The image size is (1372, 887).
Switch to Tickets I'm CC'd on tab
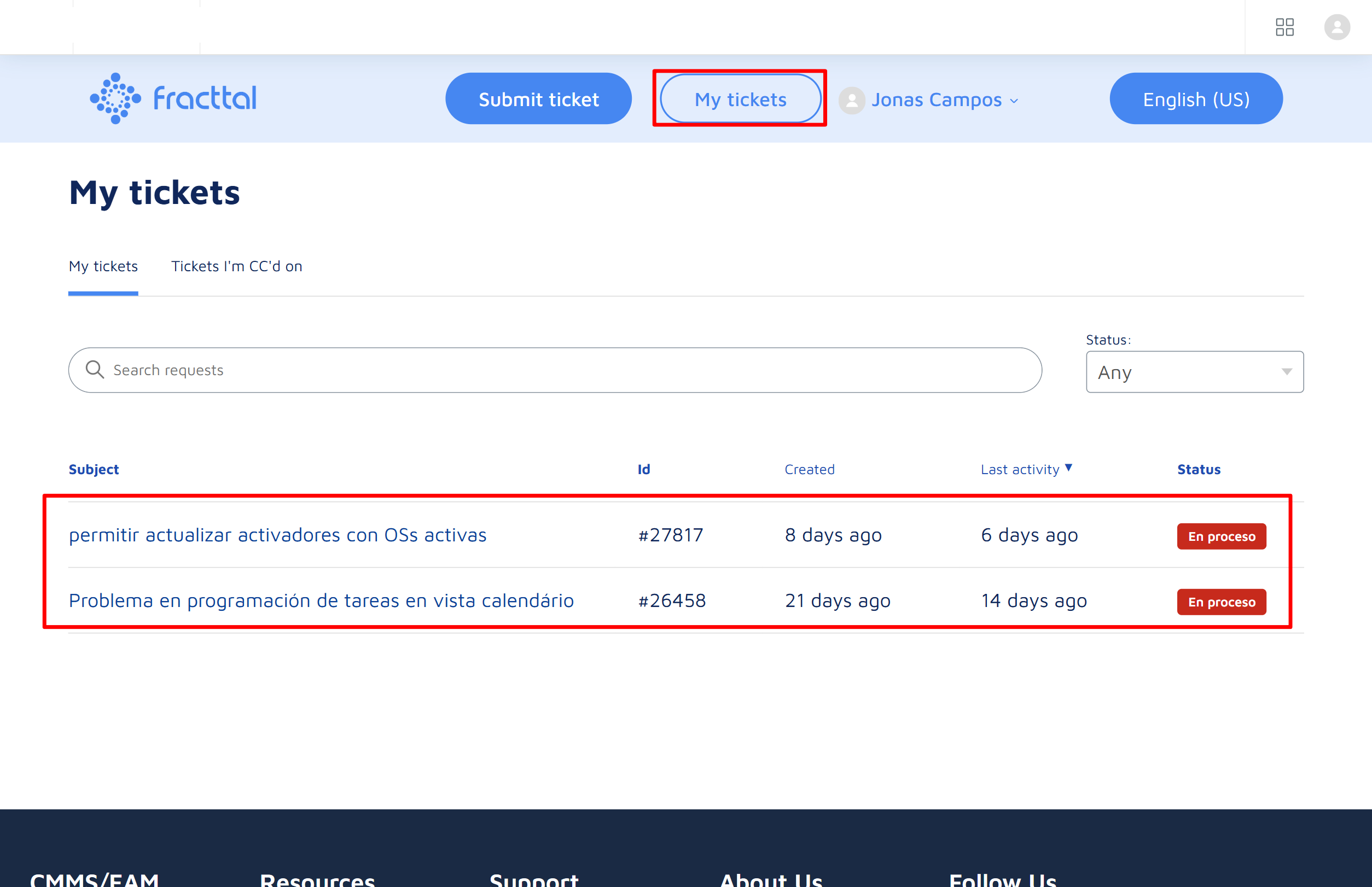237,266
